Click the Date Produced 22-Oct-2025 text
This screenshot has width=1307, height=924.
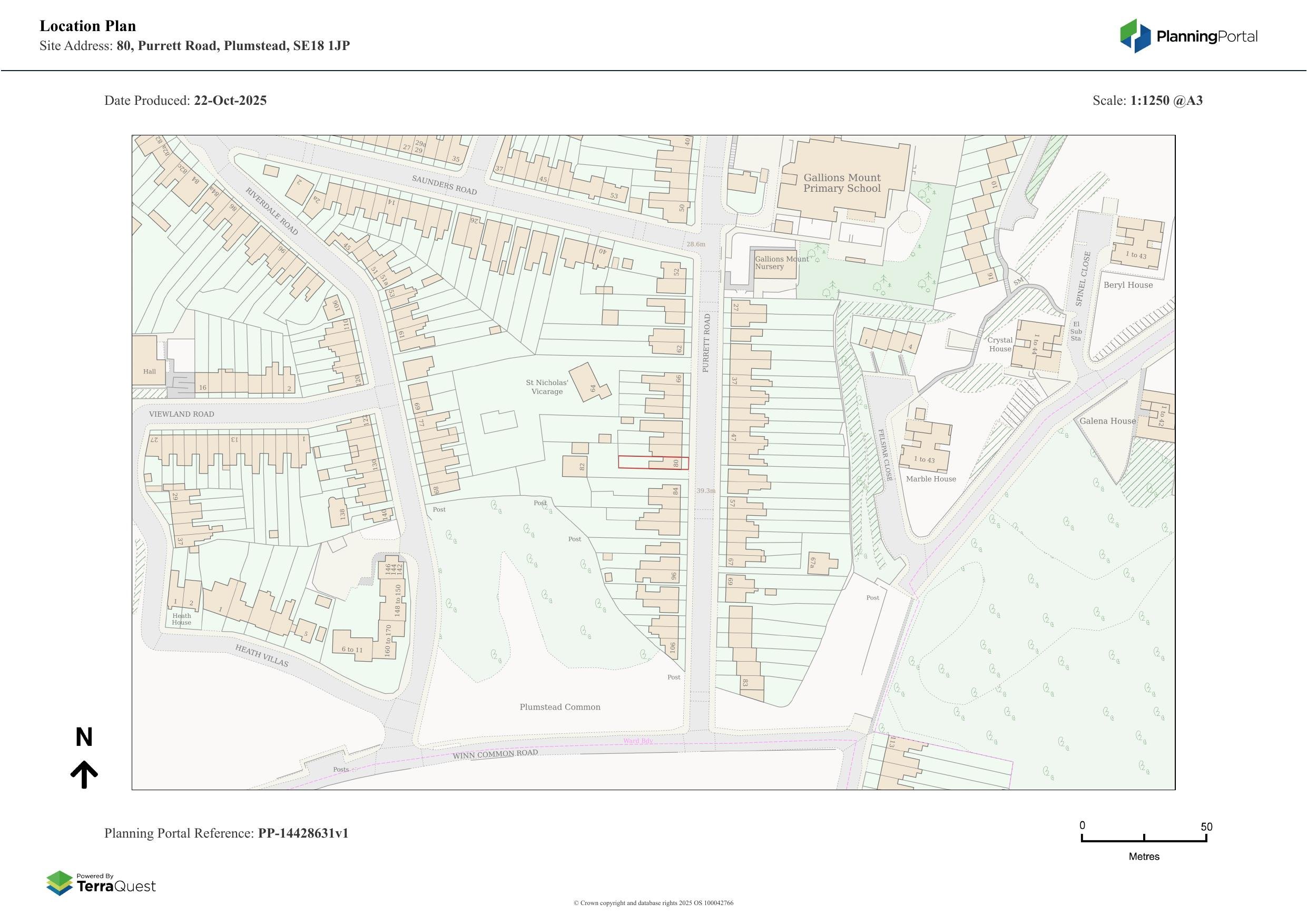185,101
